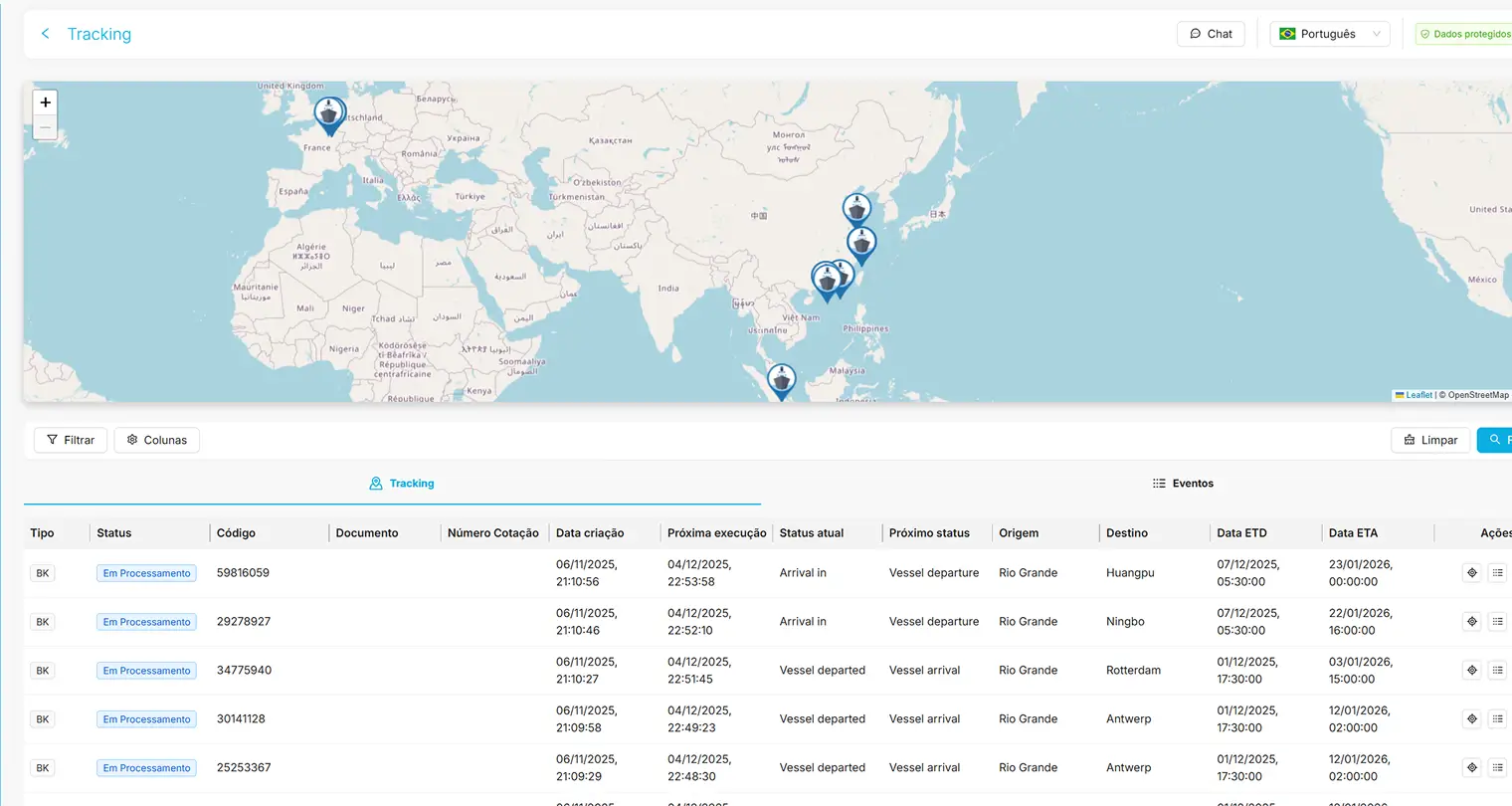Image resolution: width=1512 pixels, height=806 pixels.
Task: Locate booking 34775940 on the map
Action: coord(1472,671)
